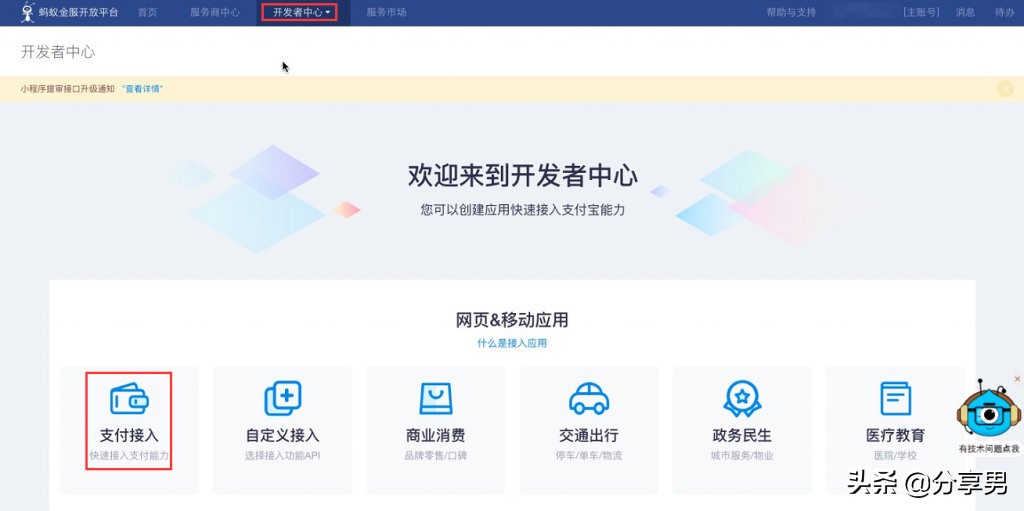Click the 城市服务/物业 subtitle
The width and height of the screenshot is (1024, 511).
pyautogui.click(x=742, y=455)
